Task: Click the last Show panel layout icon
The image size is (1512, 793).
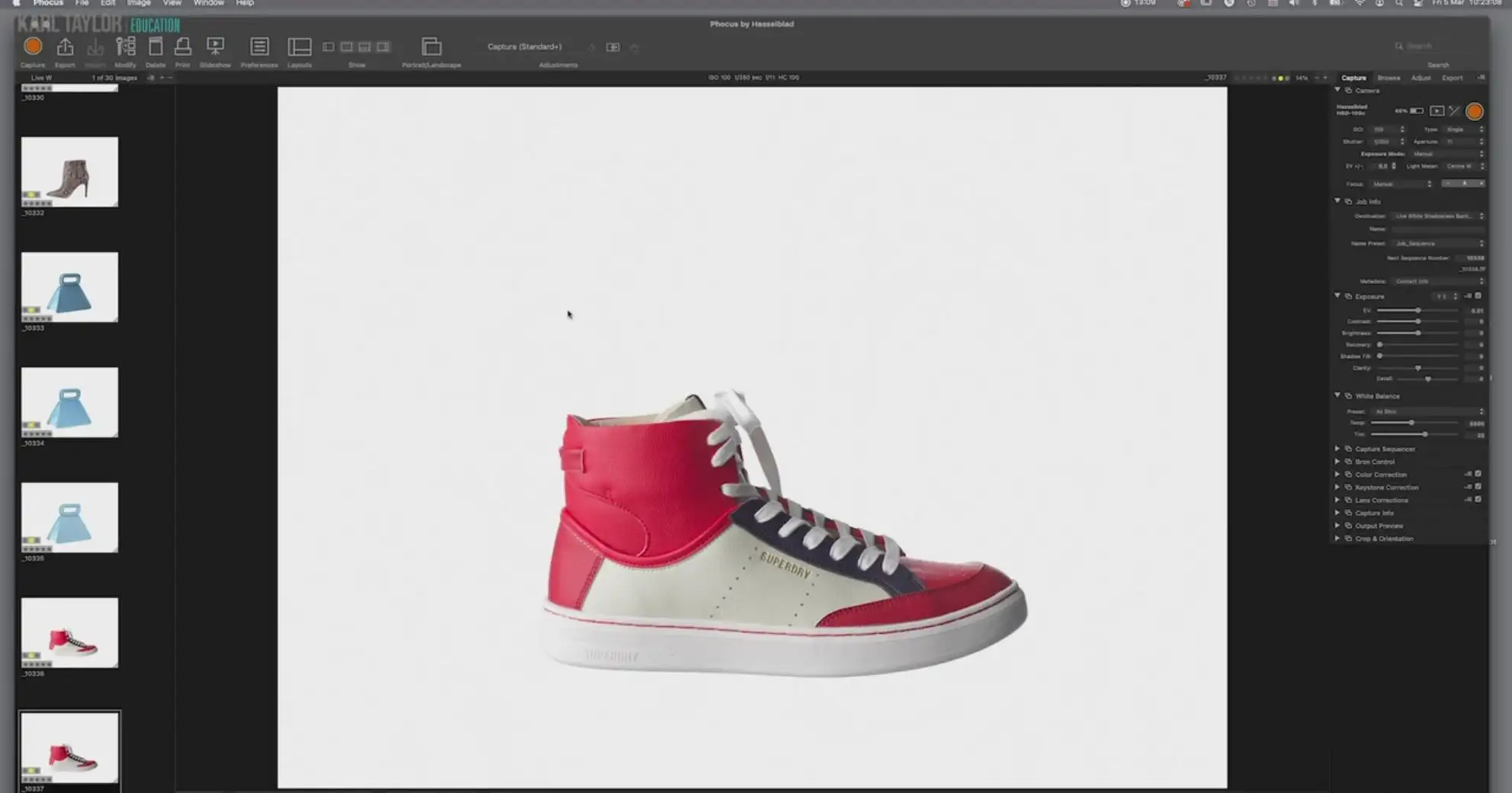Action: 383,47
